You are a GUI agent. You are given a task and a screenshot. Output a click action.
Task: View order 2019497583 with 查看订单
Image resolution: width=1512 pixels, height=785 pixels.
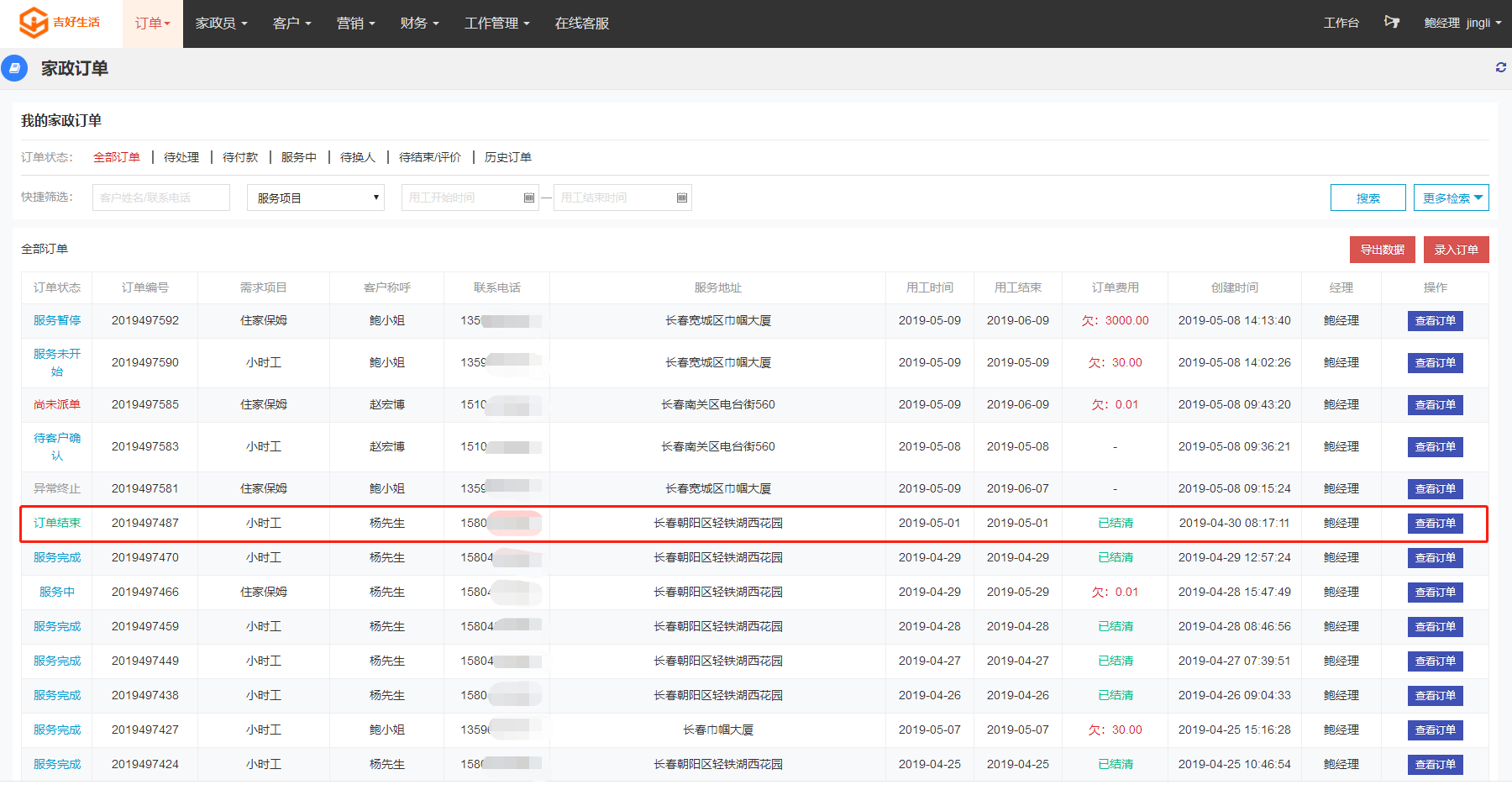tap(1436, 447)
